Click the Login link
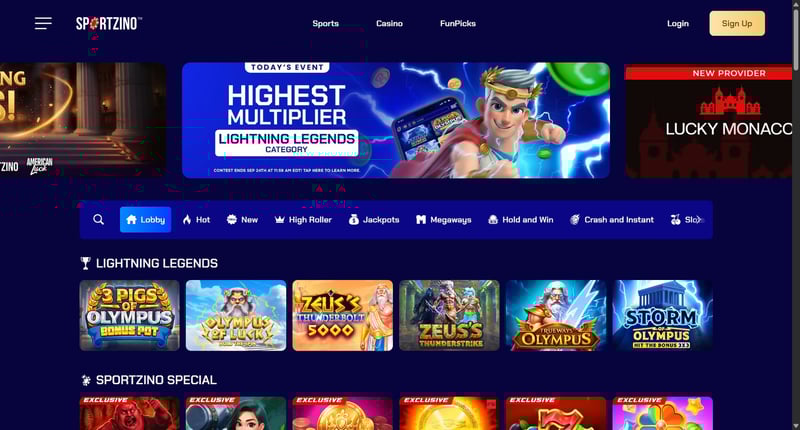The image size is (800, 430). 678,23
